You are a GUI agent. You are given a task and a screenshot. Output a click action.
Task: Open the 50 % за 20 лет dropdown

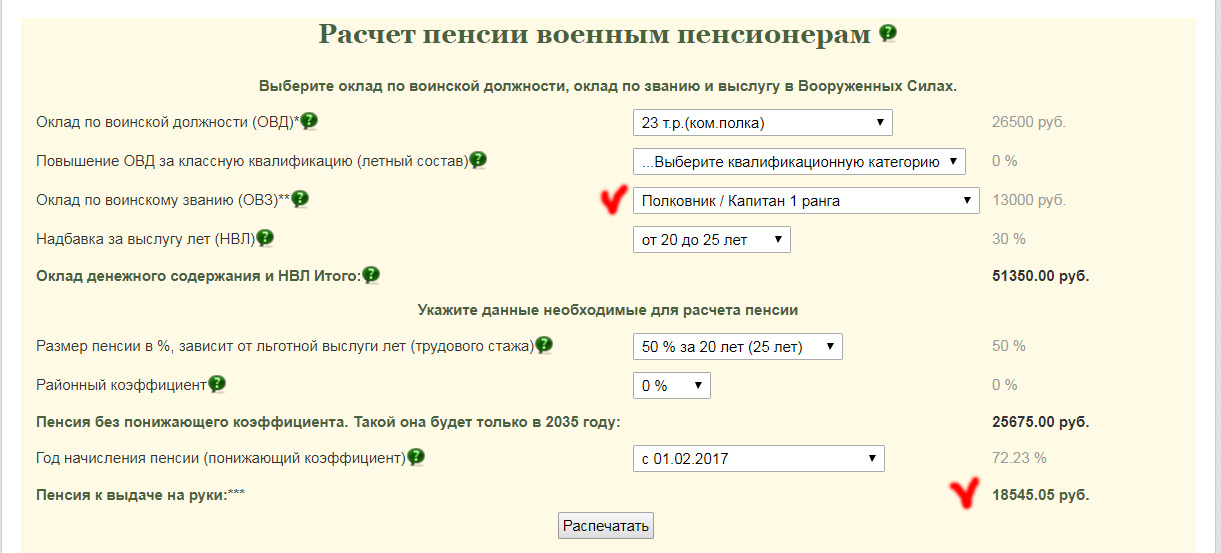pos(737,346)
